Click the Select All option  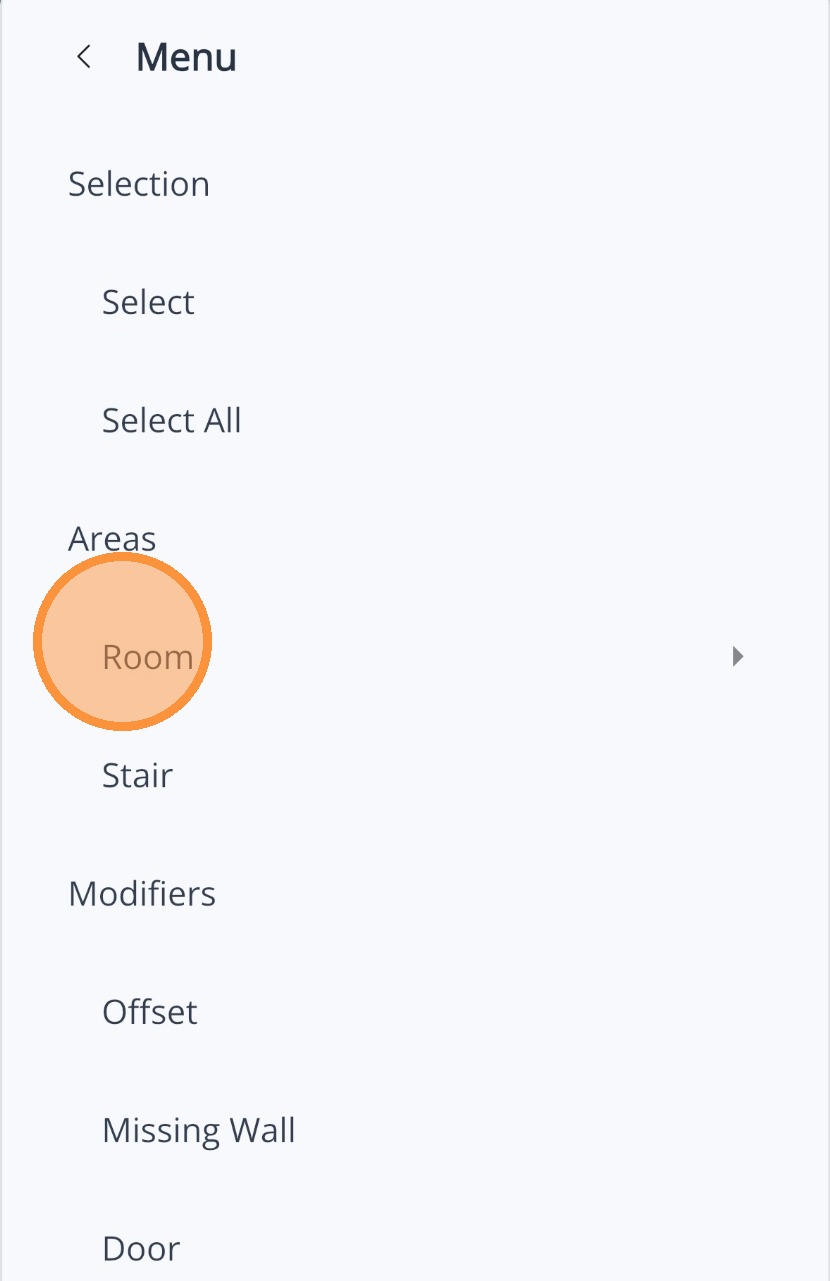click(x=172, y=420)
